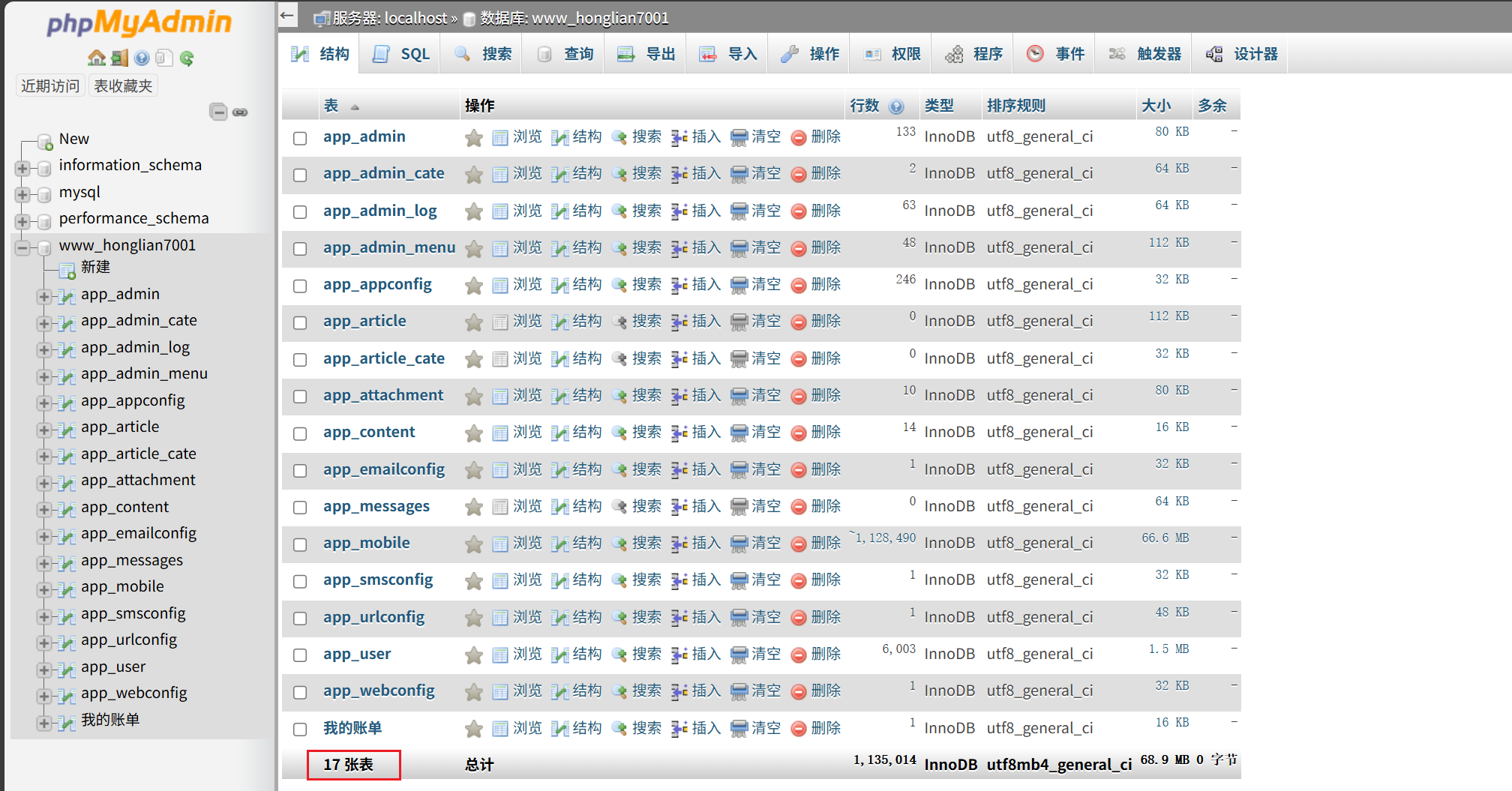Sort by the 表 column header

[331, 106]
